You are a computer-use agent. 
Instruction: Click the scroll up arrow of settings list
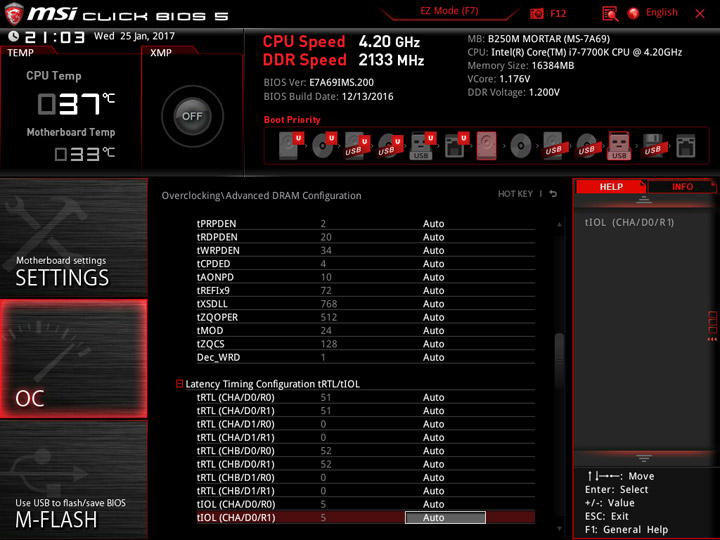[x=559, y=224]
